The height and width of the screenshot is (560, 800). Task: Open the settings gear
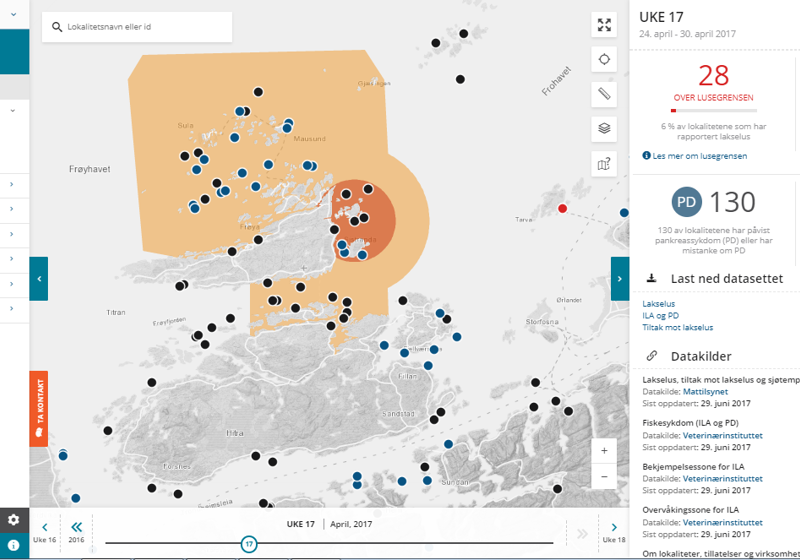(14, 520)
